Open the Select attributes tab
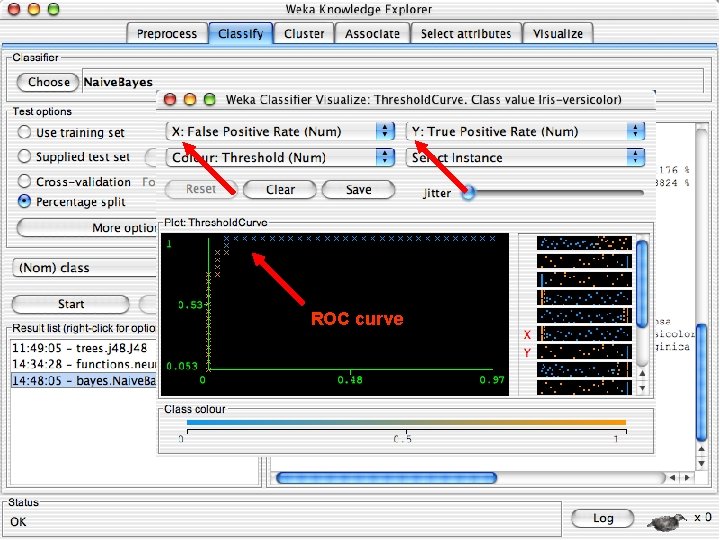 pyautogui.click(x=466, y=34)
